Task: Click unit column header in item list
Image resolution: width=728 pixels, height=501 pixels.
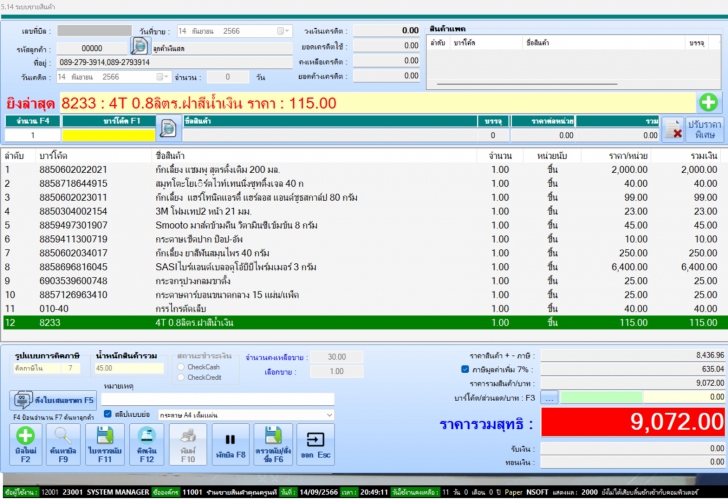Action: pyautogui.click(x=552, y=156)
